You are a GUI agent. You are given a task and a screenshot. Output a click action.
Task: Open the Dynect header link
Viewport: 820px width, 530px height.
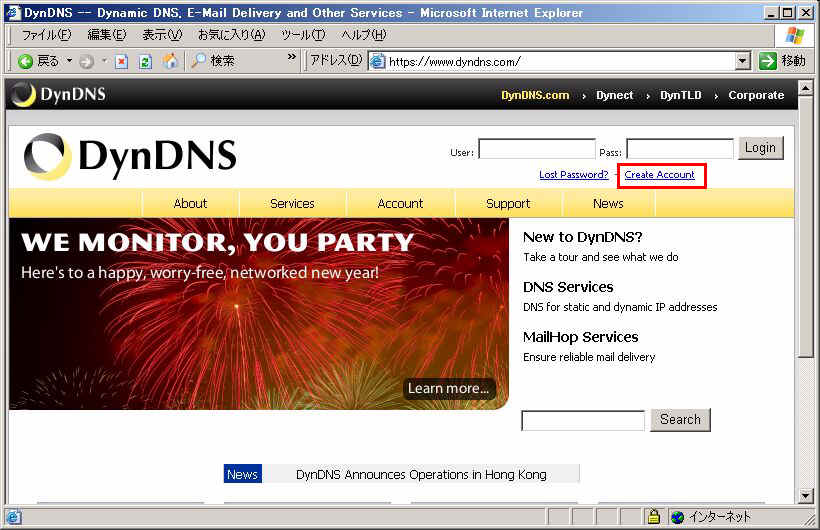click(x=614, y=95)
